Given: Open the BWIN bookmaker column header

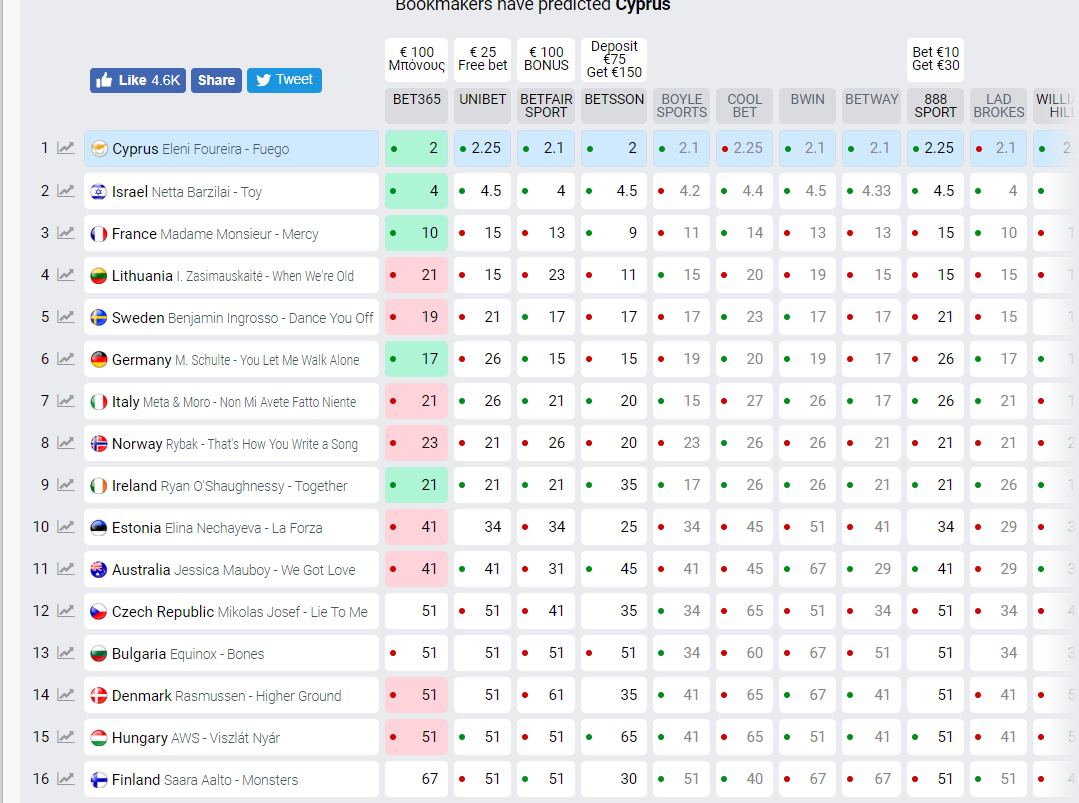Looking at the screenshot, I should 807,106.
